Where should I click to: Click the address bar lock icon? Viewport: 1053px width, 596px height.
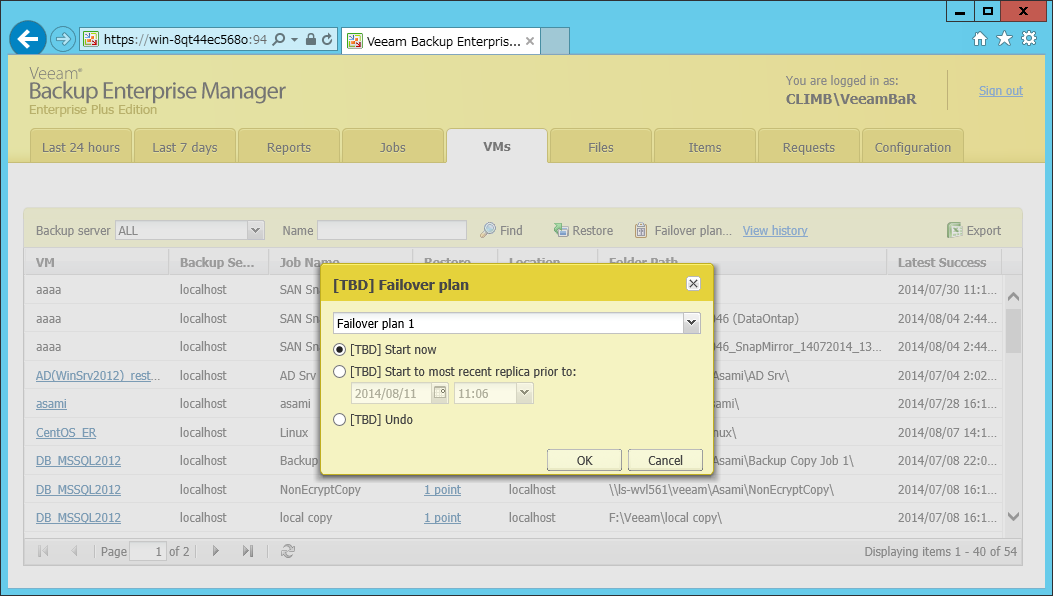[x=310, y=40]
